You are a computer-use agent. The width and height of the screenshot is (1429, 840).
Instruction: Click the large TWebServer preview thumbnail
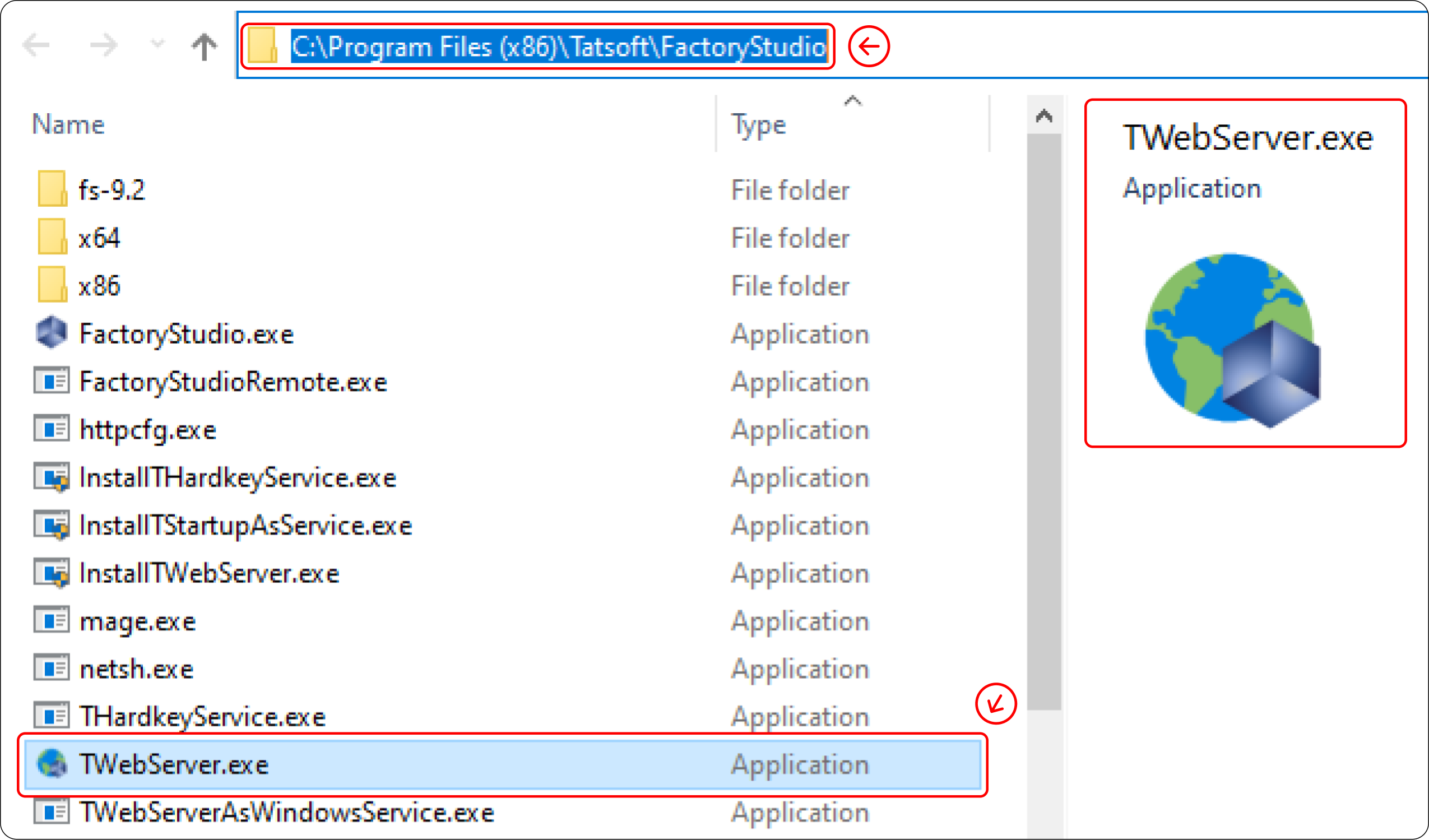click(x=1233, y=340)
